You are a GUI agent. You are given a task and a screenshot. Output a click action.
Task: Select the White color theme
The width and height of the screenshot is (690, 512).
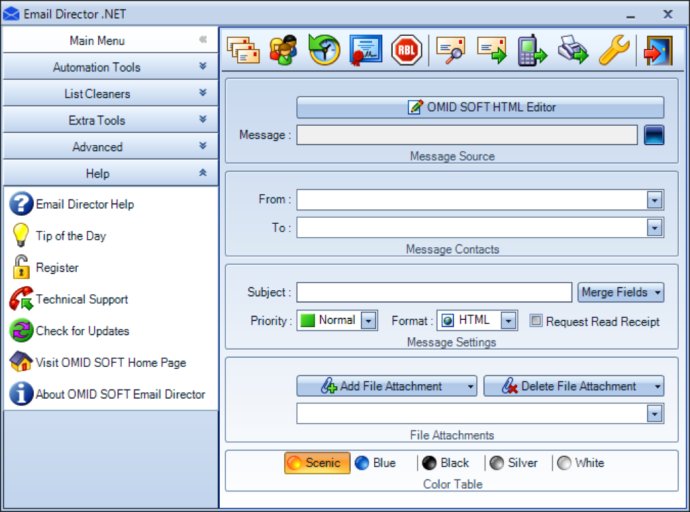[581, 463]
